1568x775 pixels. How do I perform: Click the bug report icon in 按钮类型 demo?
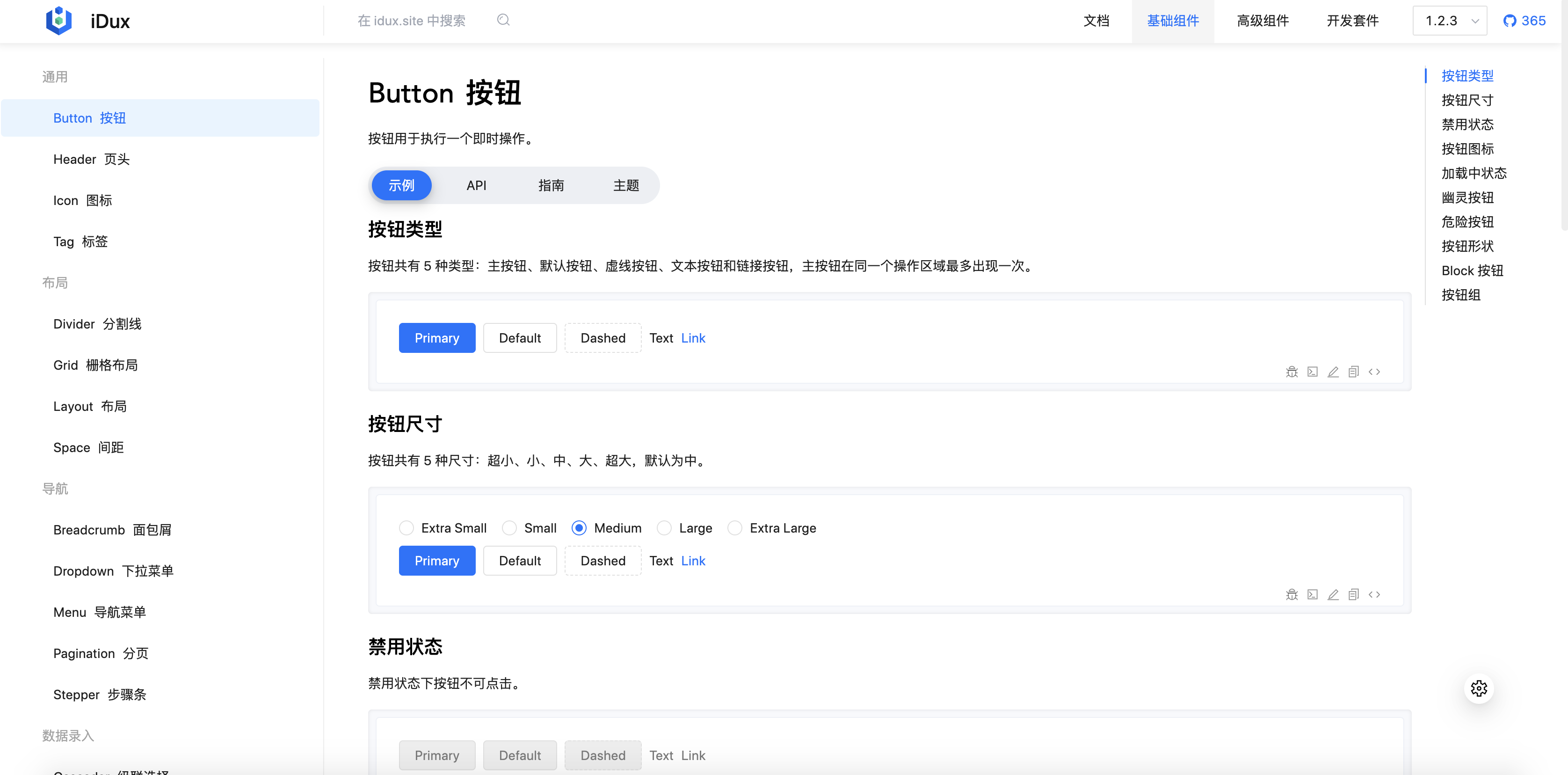(1292, 372)
